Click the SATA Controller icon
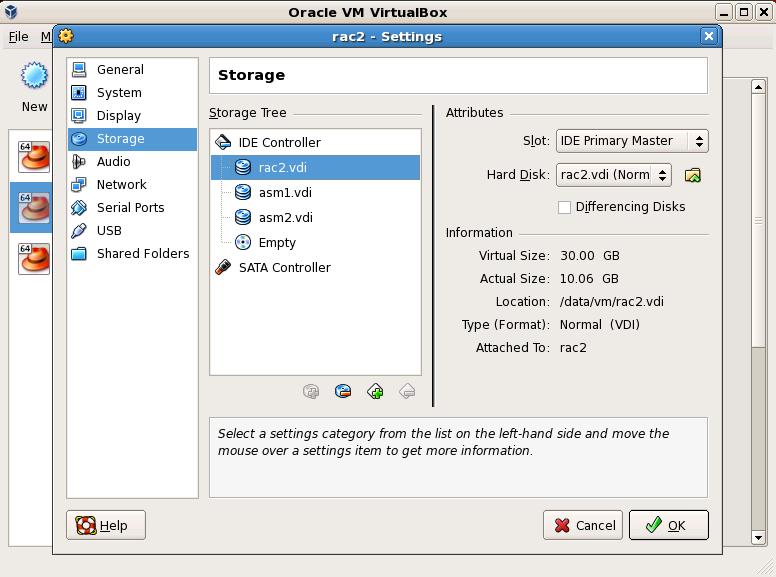The width and height of the screenshot is (776, 577). point(223,267)
